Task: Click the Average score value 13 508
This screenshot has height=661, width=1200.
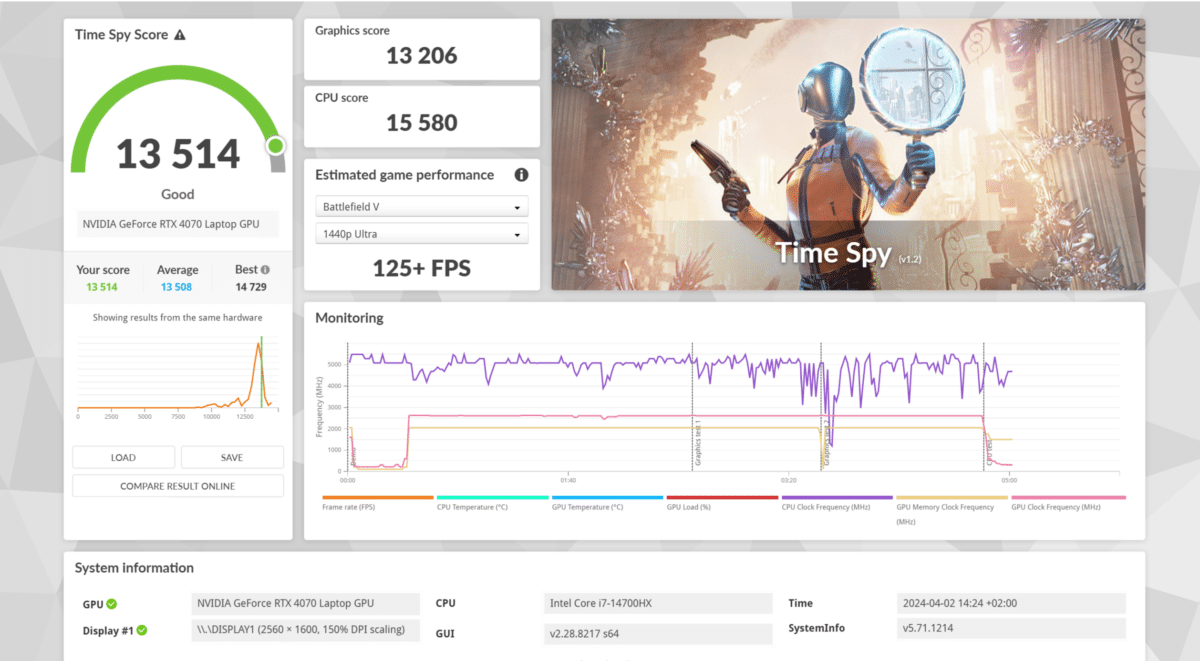Action: coord(177,287)
